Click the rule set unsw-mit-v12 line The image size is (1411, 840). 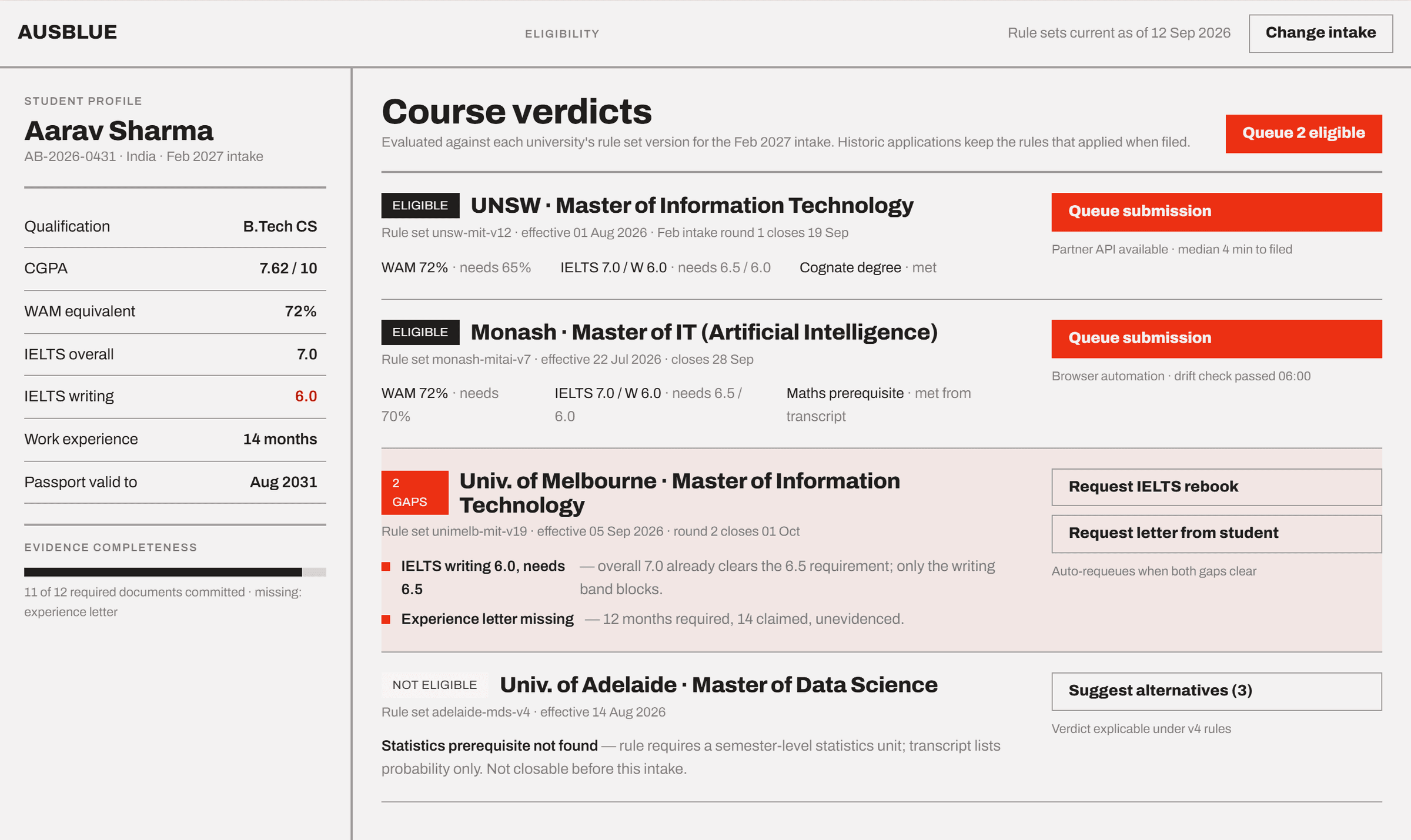(615, 233)
